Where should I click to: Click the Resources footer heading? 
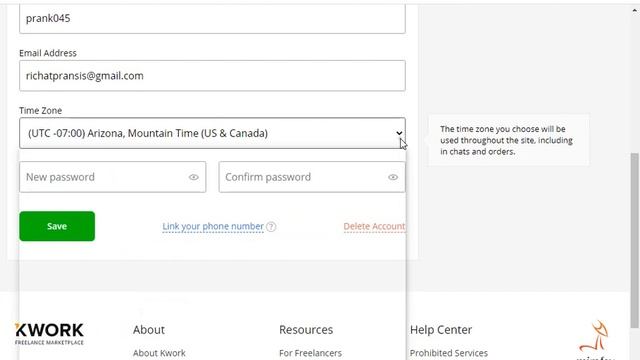pos(306,329)
